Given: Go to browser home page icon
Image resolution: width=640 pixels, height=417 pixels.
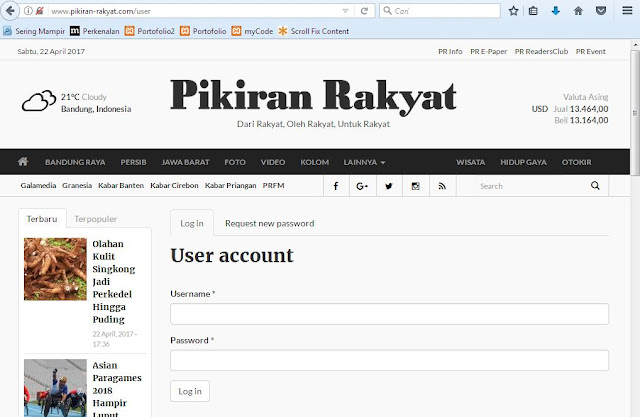Looking at the screenshot, I should click(578, 11).
